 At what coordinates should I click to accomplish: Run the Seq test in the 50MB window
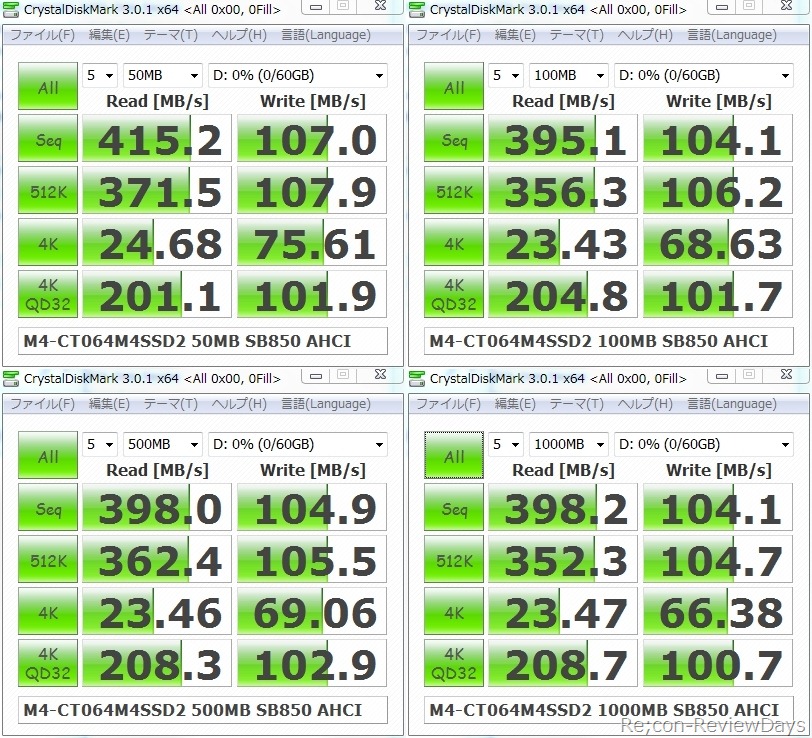click(48, 138)
